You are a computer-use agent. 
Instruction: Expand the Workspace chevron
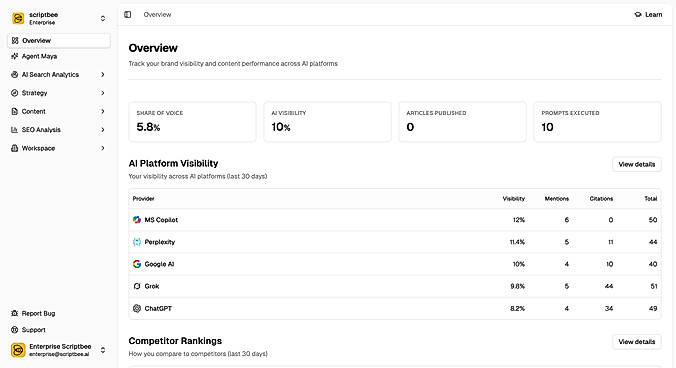tap(103, 148)
